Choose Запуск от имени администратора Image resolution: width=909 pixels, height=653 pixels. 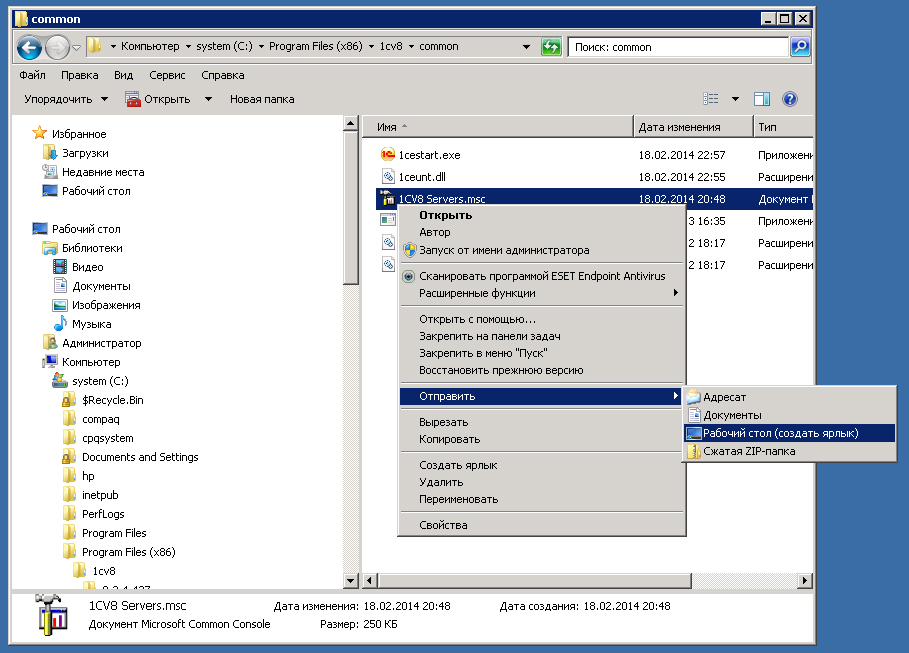pyautogui.click(x=541, y=250)
